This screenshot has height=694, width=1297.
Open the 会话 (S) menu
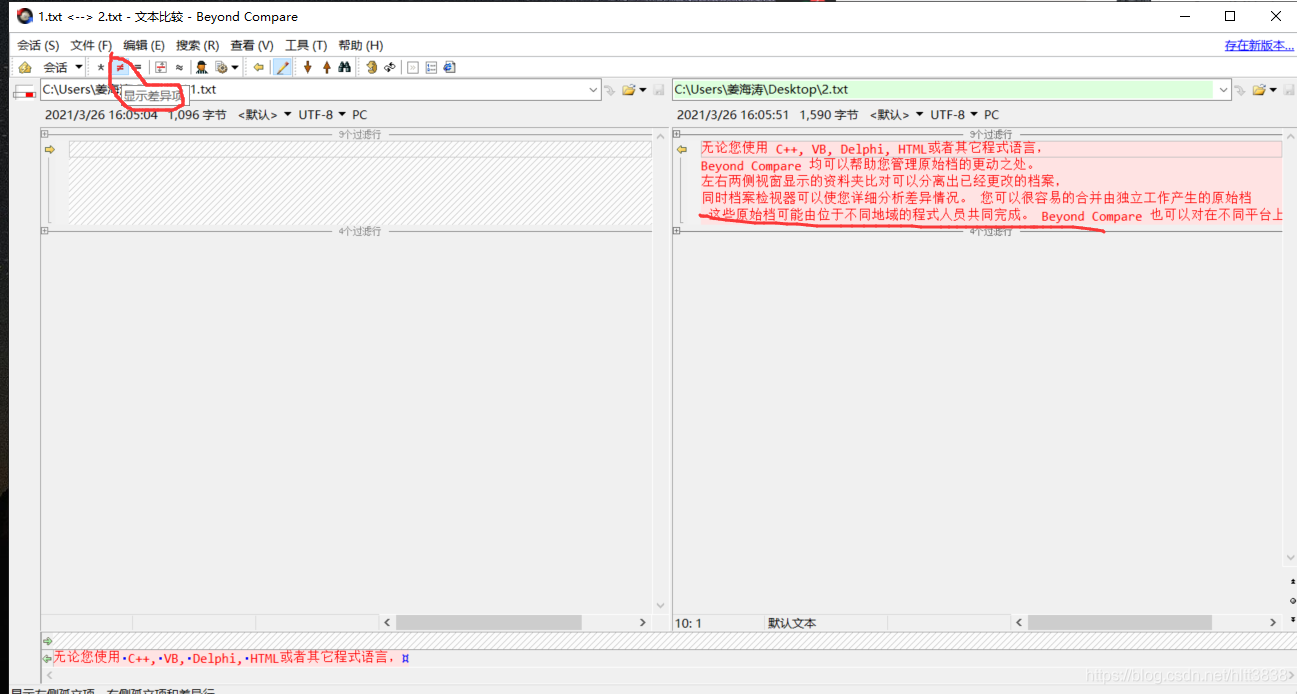click(38, 45)
